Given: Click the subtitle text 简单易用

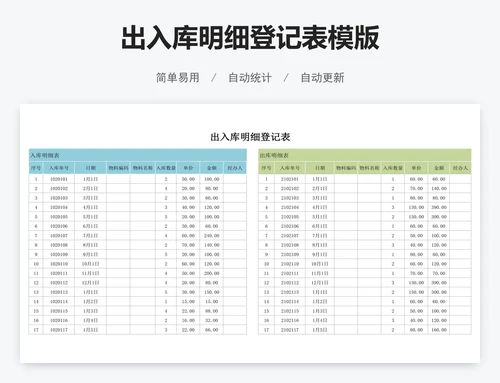Looking at the screenshot, I should pyautogui.click(x=178, y=78).
